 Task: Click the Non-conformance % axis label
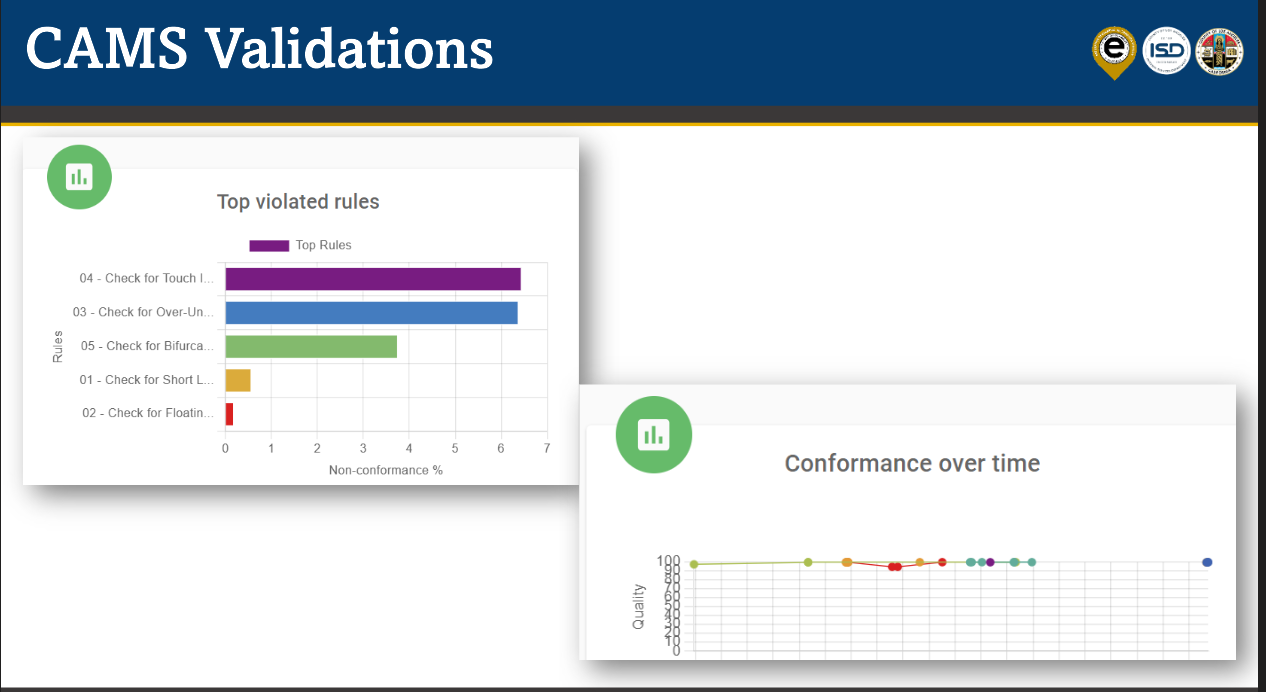click(x=385, y=469)
